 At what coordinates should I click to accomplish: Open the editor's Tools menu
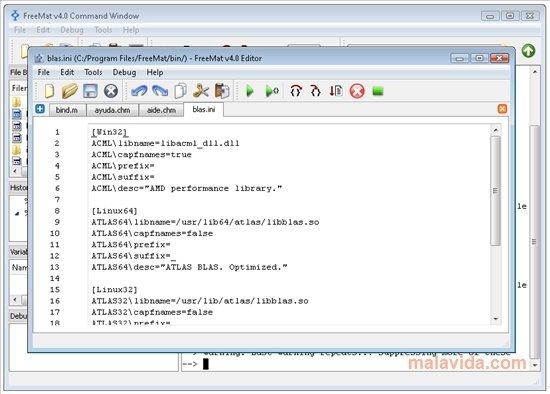tap(93, 72)
